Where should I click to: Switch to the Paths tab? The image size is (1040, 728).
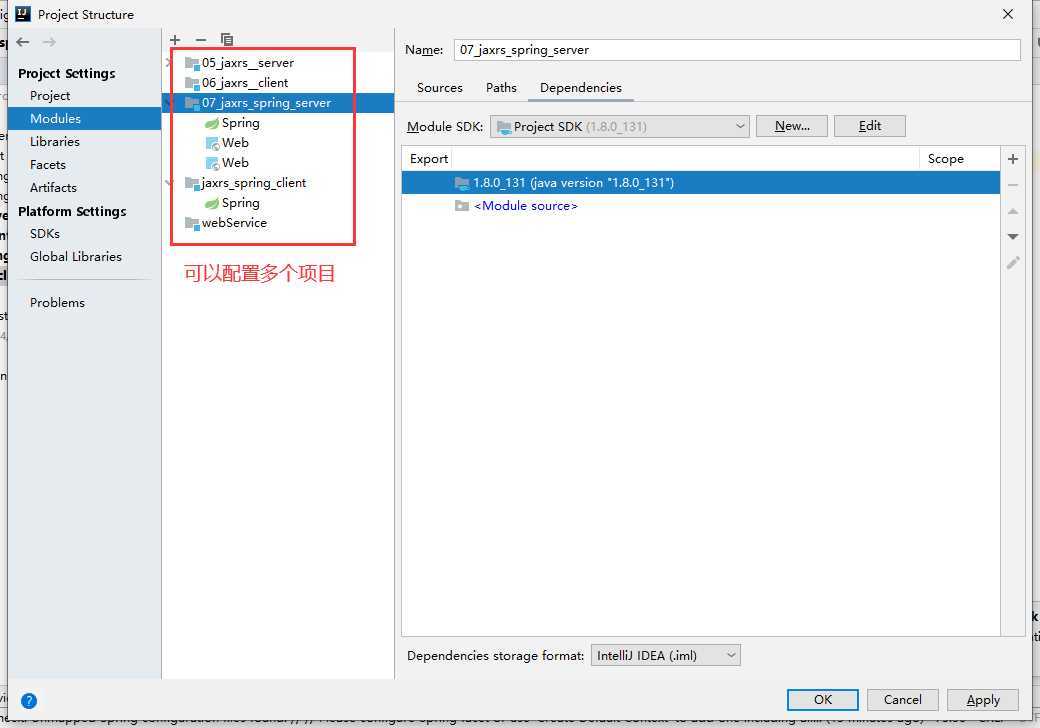501,88
